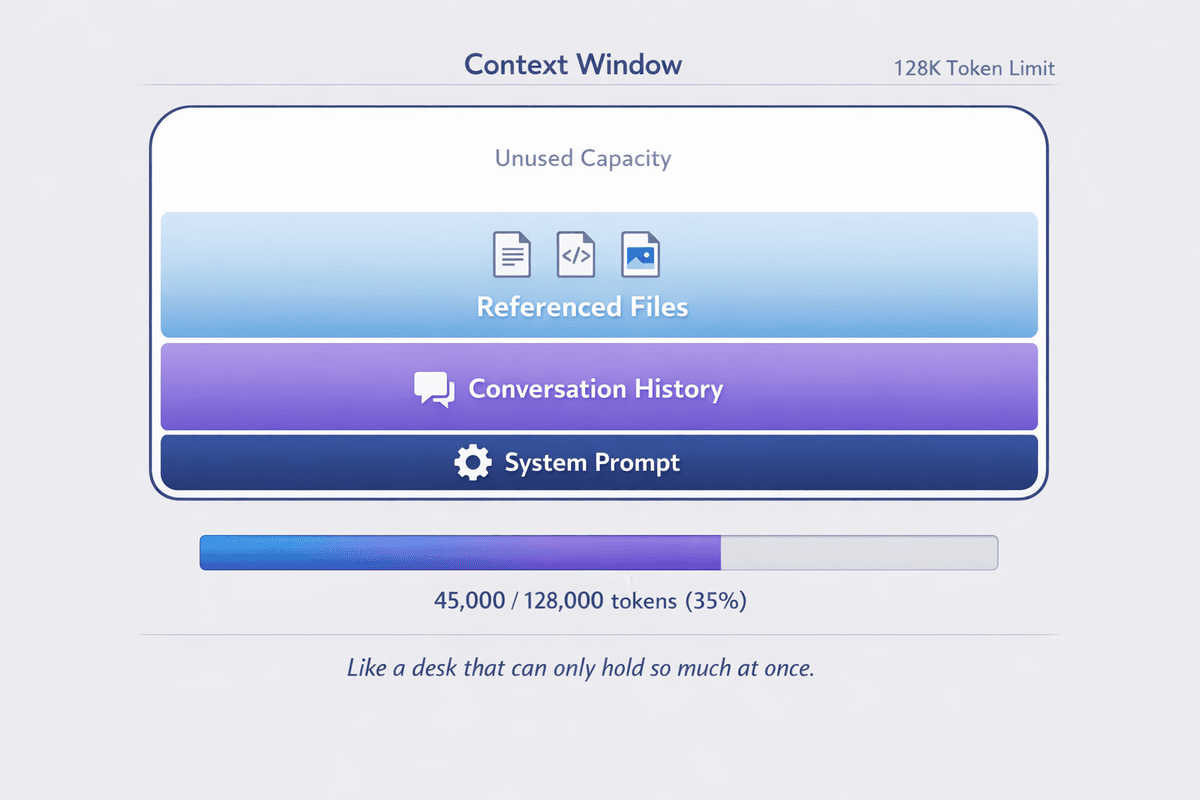Click the settings cog next to System Prompt
Image resolution: width=1200 pixels, height=800 pixels.
(470, 462)
